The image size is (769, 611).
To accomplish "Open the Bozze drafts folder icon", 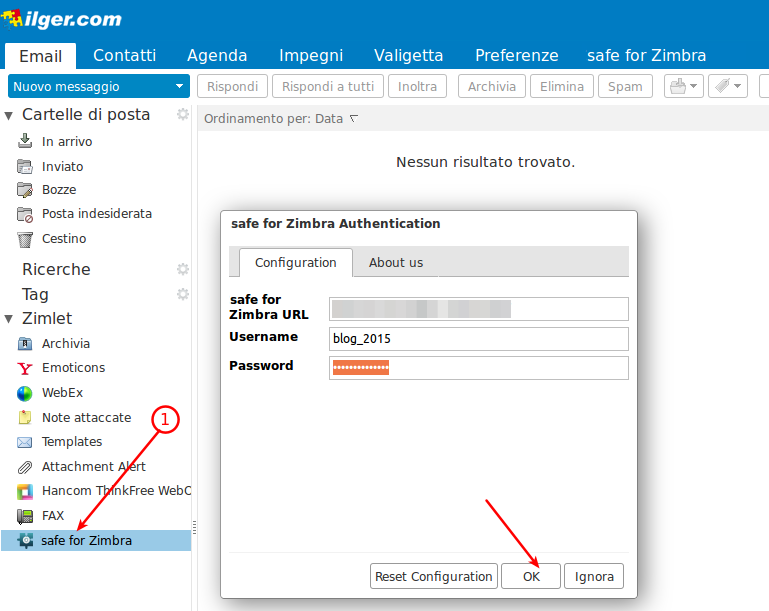I will (25, 190).
